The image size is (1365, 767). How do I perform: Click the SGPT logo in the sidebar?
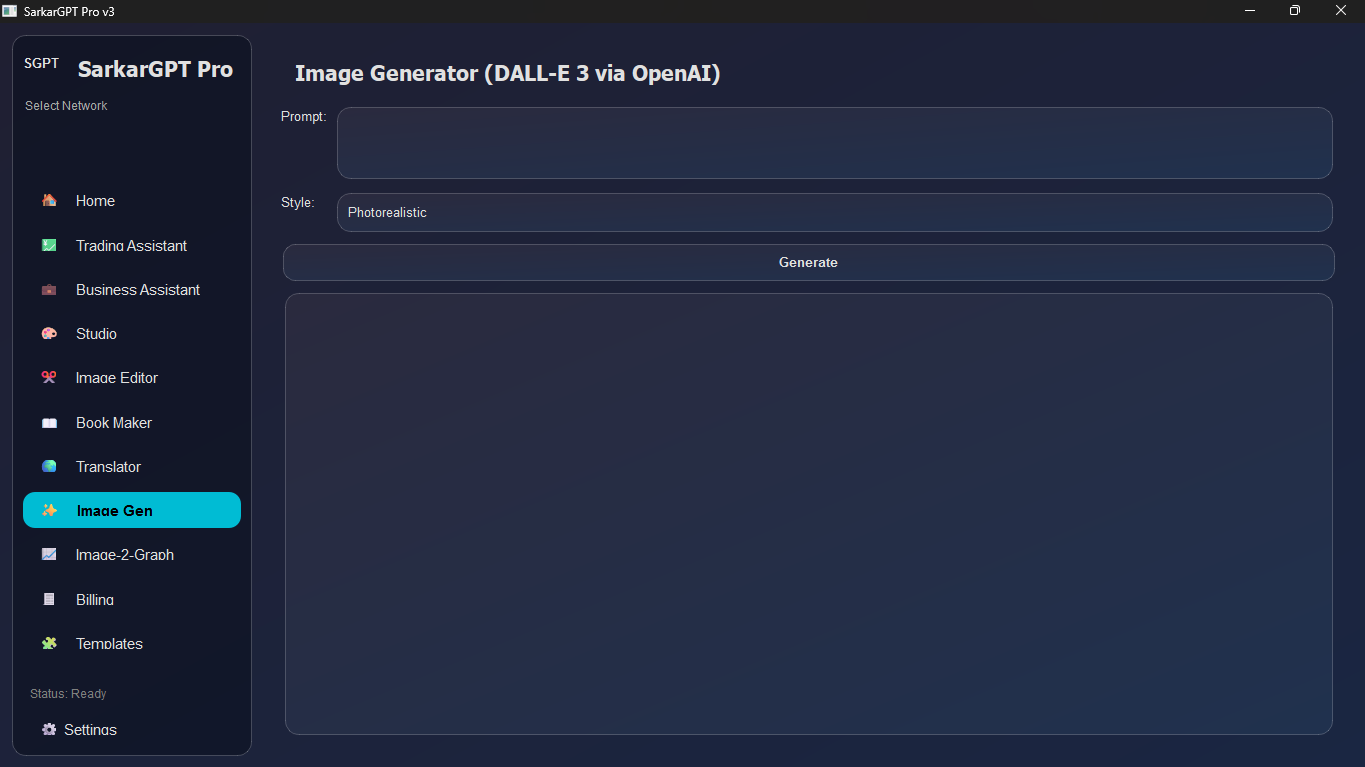click(x=42, y=63)
